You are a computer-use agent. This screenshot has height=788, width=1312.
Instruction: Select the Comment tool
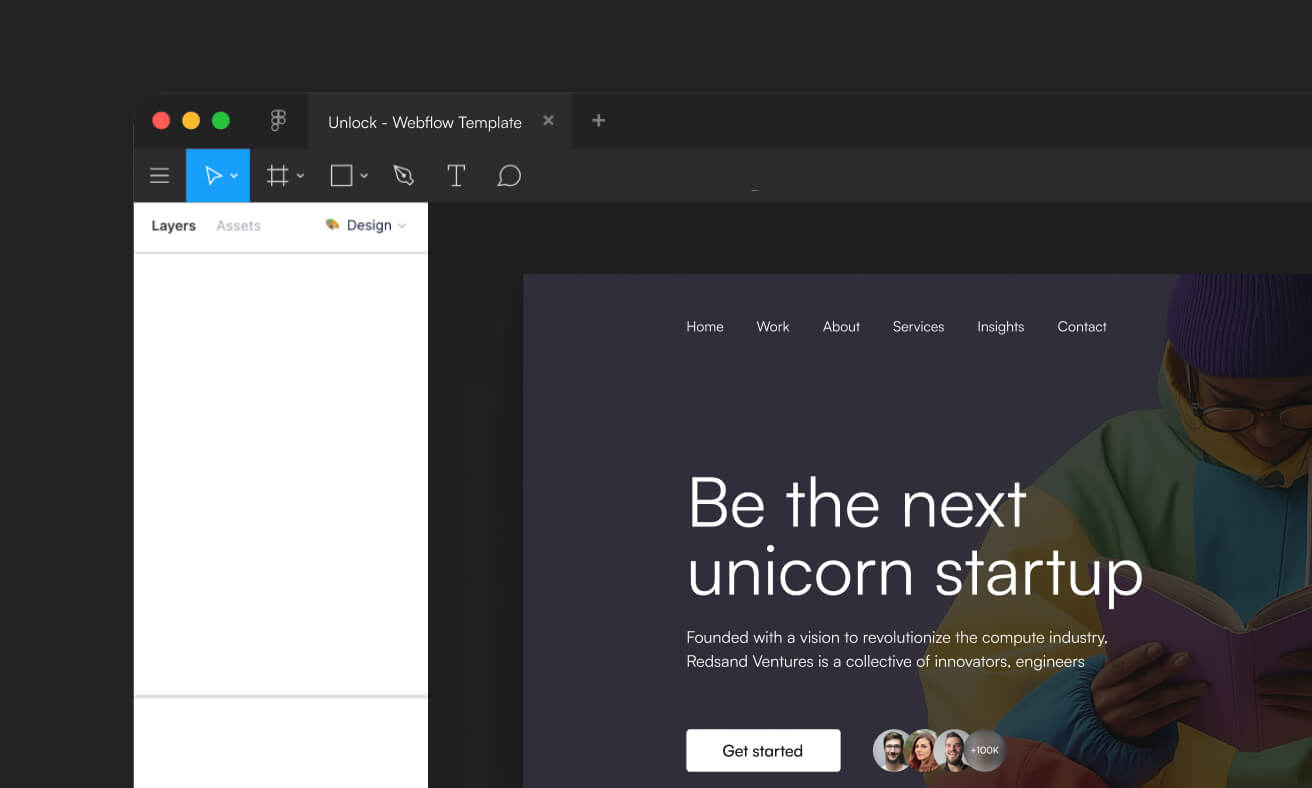coord(509,176)
